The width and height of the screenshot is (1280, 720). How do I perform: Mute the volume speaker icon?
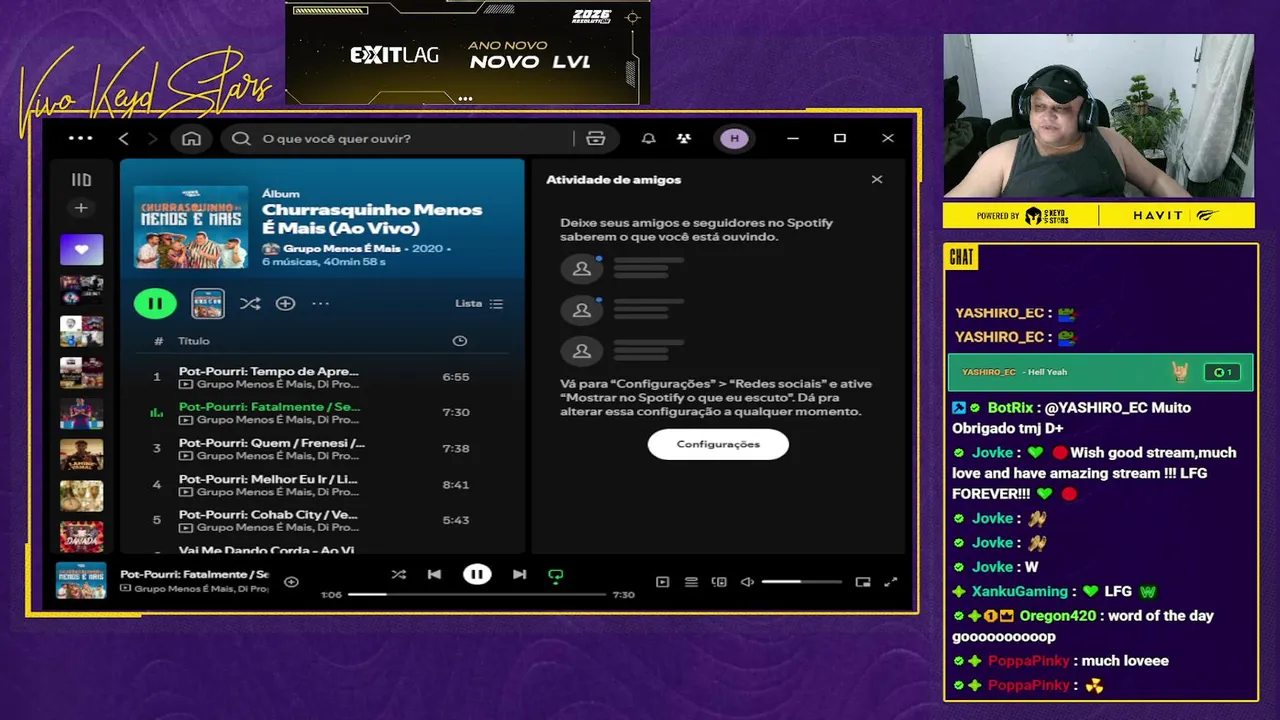(747, 582)
